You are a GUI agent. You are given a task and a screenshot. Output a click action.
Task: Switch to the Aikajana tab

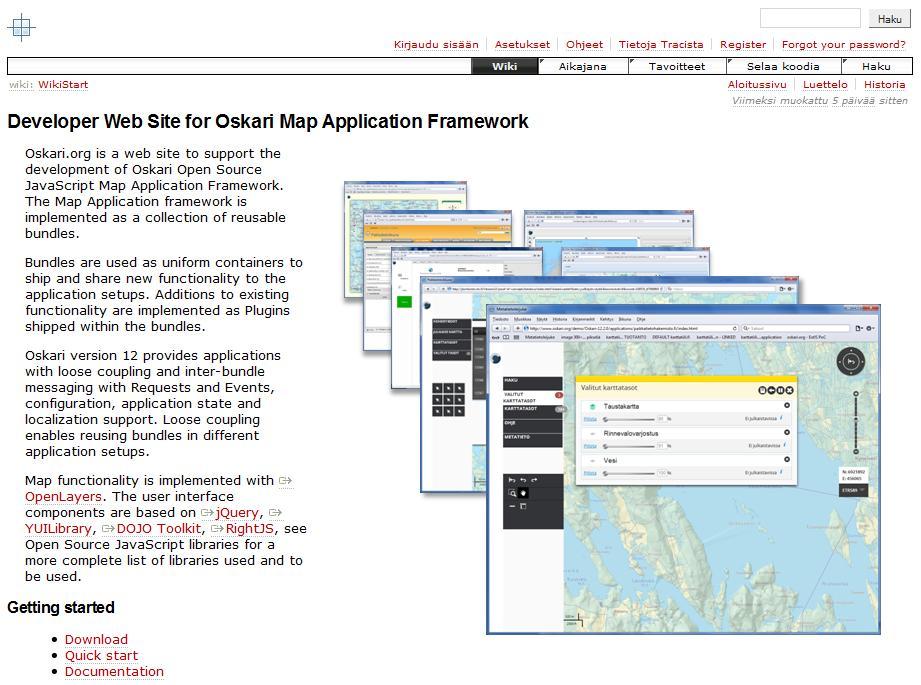pos(583,66)
